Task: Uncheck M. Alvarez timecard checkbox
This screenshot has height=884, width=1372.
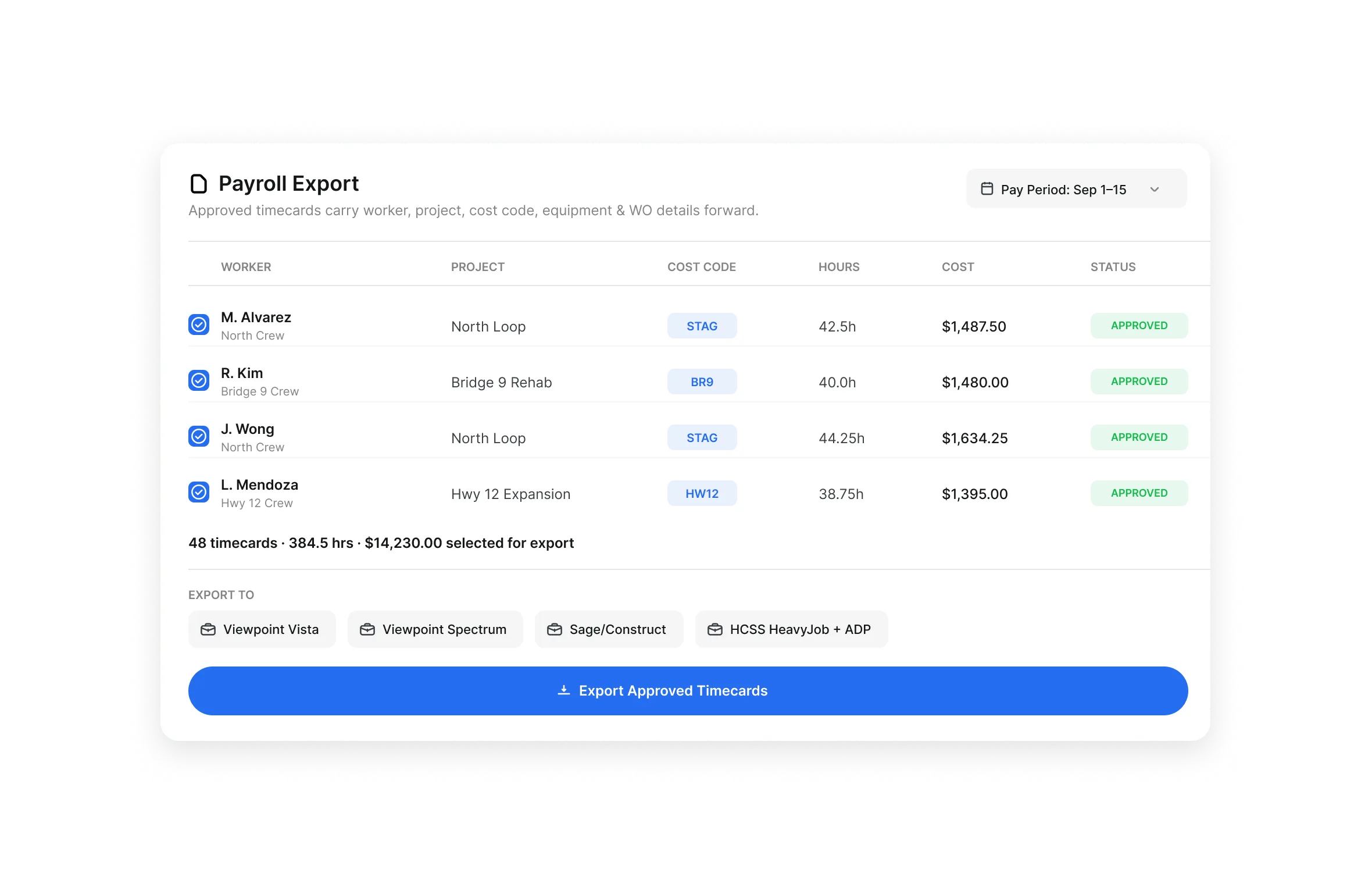Action: click(x=199, y=325)
